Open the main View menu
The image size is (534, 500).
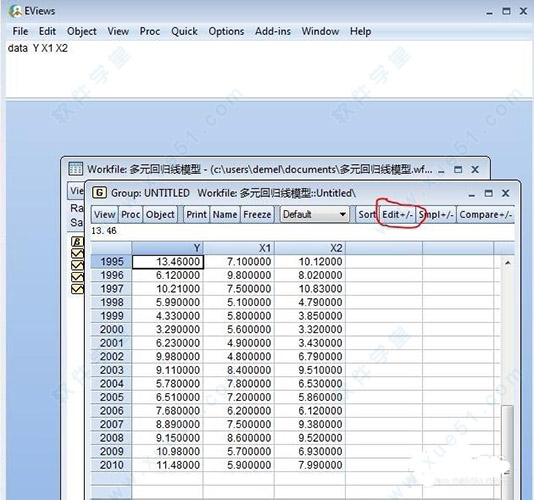pos(118,31)
